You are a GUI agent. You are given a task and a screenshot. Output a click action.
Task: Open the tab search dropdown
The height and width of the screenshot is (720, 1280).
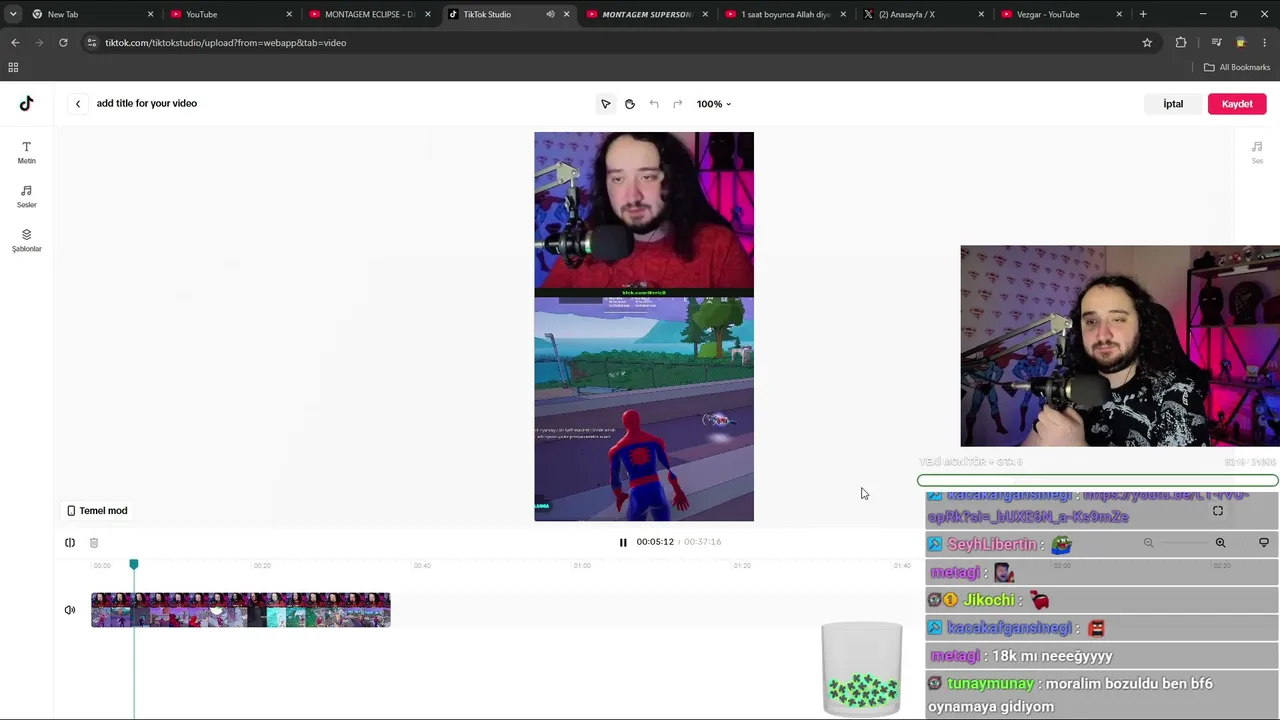coord(13,14)
